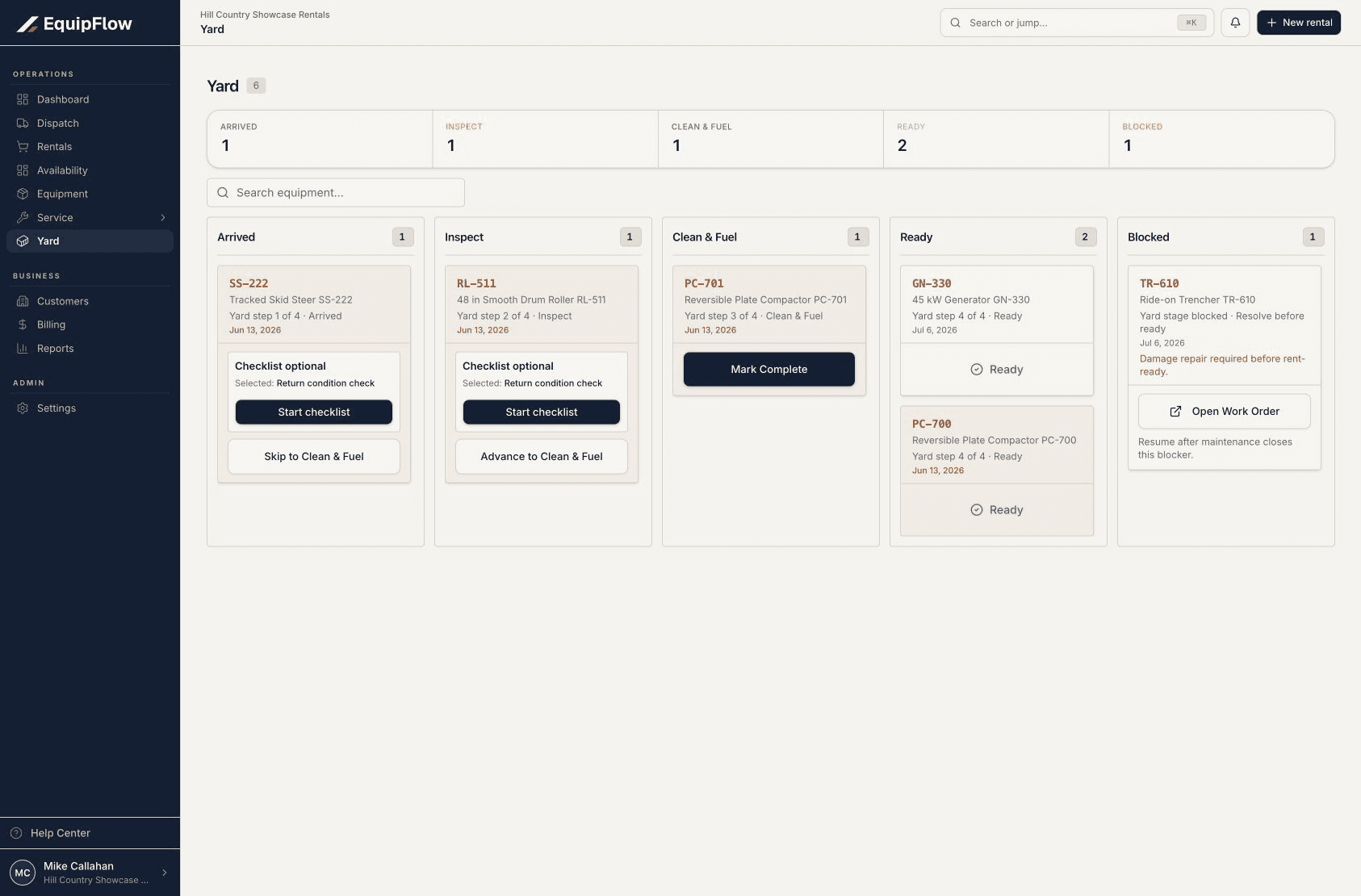Image resolution: width=1361 pixels, height=896 pixels.
Task: Click Skip to Clean & Fuel
Action: 314,457
